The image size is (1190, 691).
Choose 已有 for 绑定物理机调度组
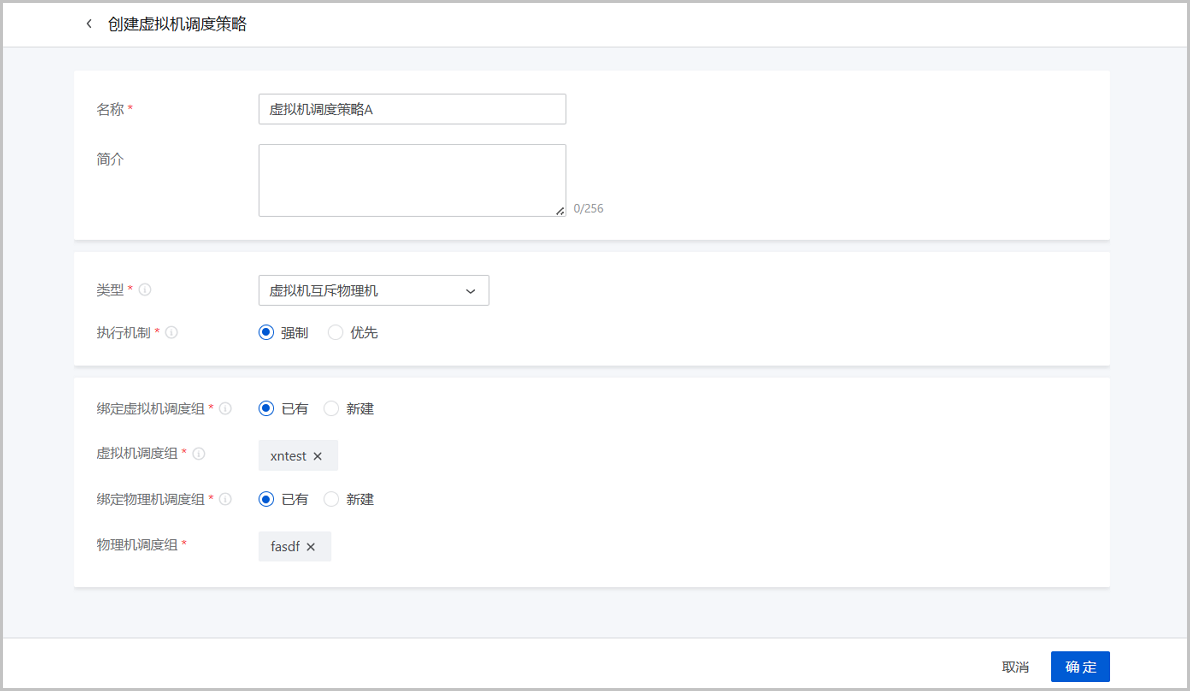click(266, 499)
